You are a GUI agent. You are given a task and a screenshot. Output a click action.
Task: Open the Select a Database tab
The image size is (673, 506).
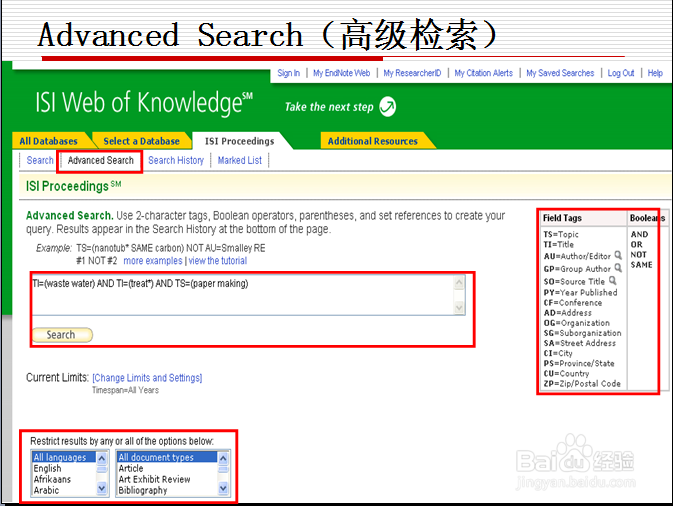(x=142, y=141)
